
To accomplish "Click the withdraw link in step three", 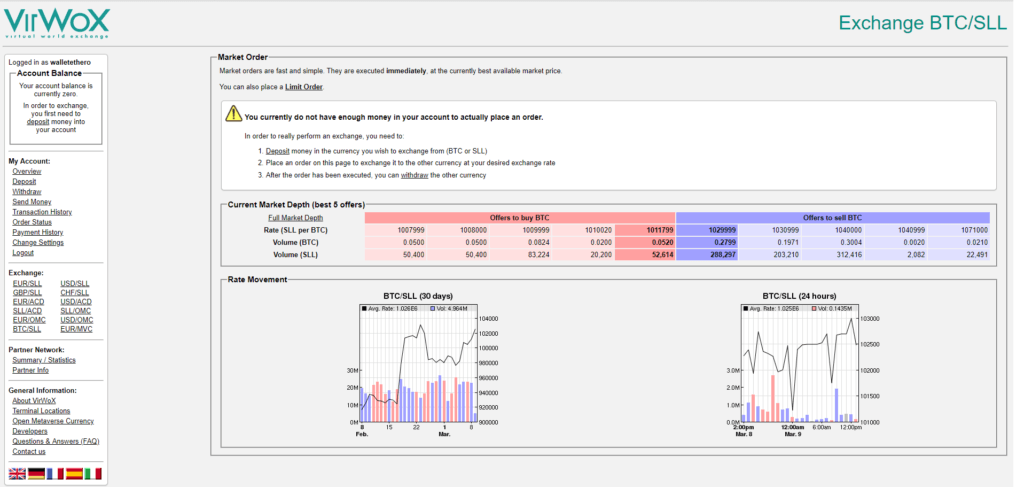I will (x=414, y=175).
